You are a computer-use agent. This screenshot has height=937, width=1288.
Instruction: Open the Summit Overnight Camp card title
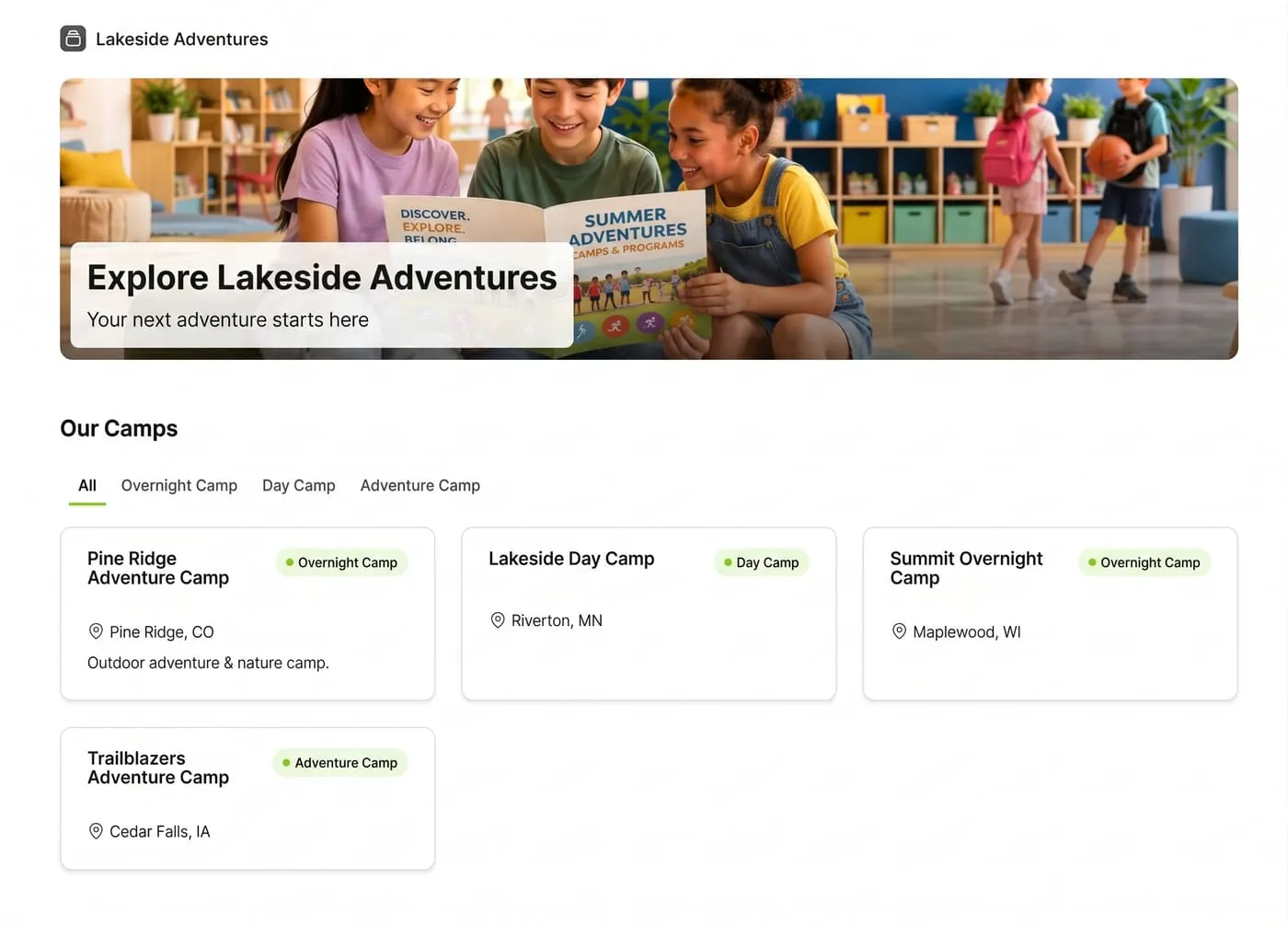(x=966, y=568)
